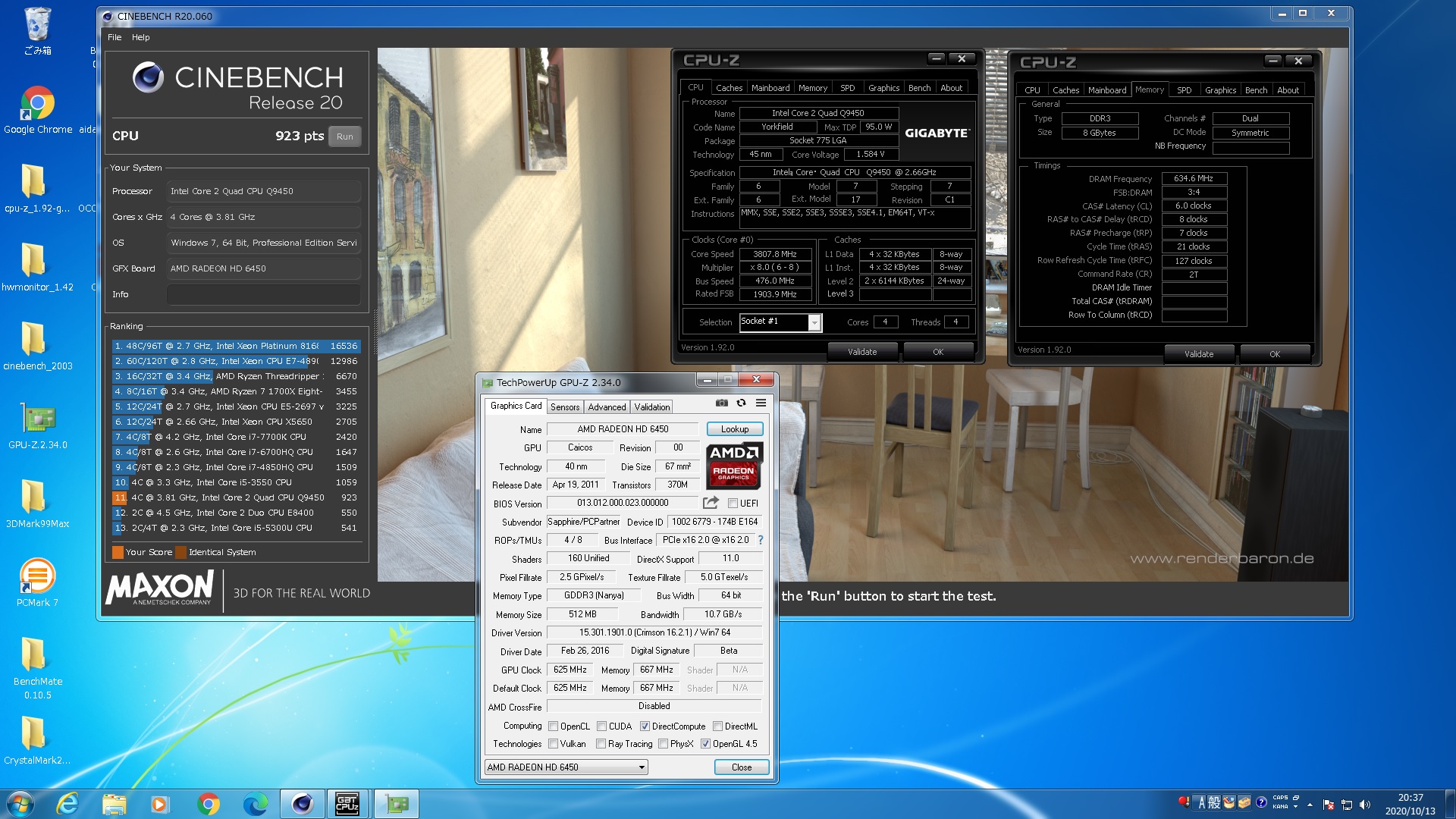Toggle the CUDA checkbox

click(601, 726)
